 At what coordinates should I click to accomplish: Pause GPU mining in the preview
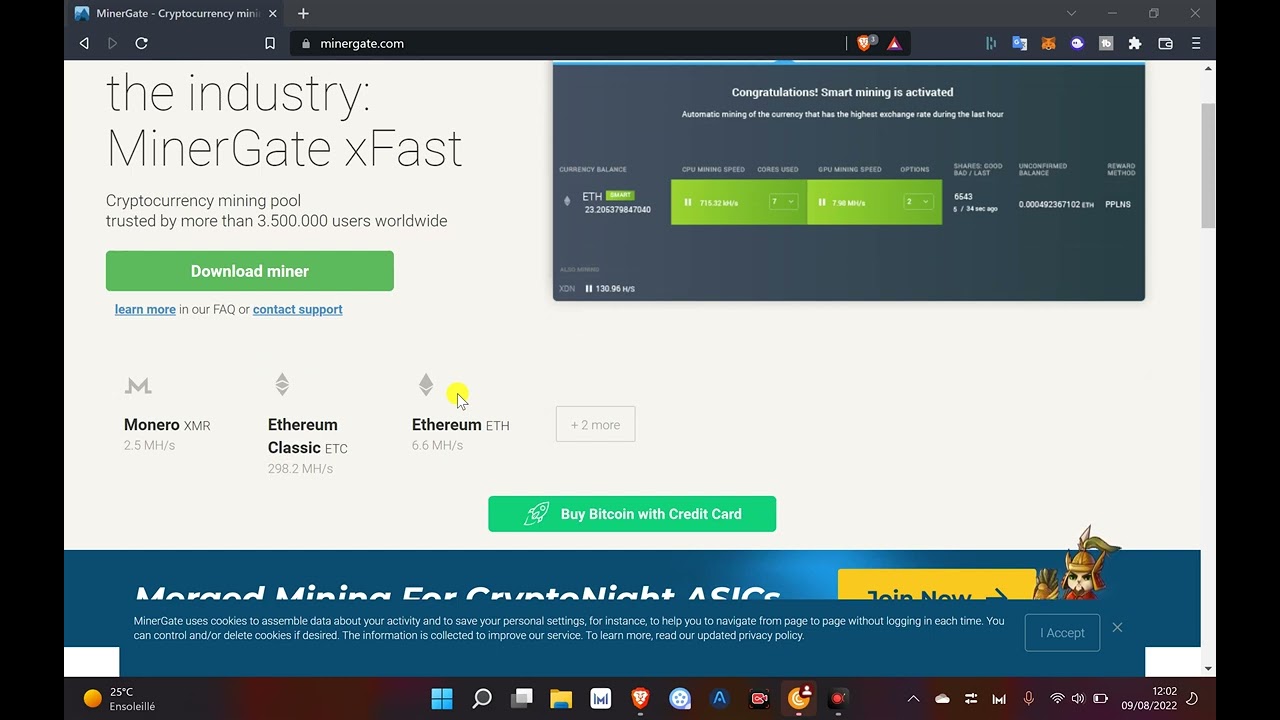tap(822, 202)
